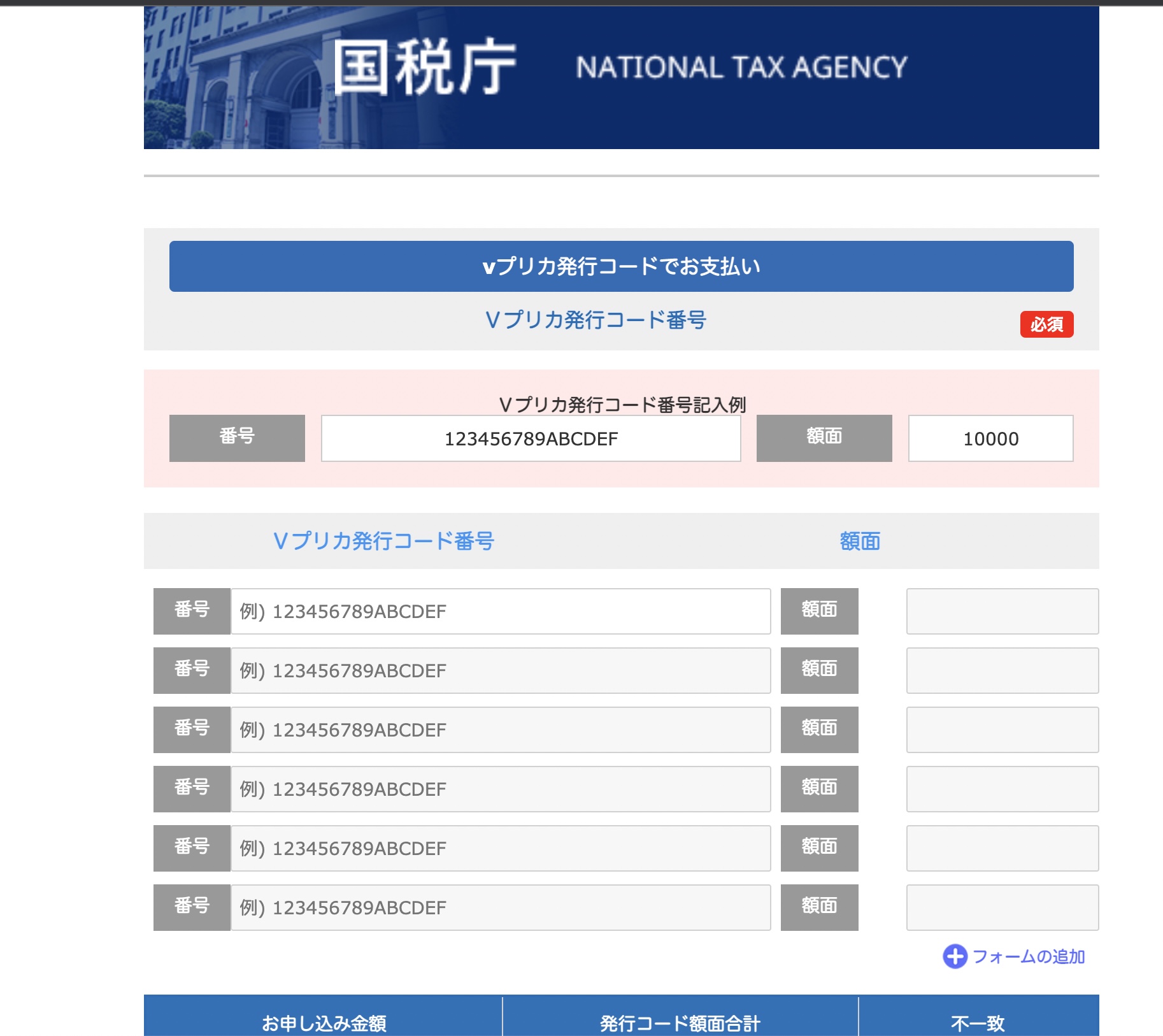Click the second row's 額面 amount input field
The height and width of the screenshot is (1036, 1163).
click(x=1002, y=670)
